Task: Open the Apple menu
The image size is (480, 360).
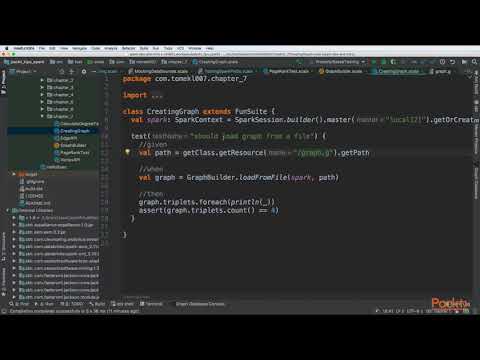Action: tap(6, 48)
